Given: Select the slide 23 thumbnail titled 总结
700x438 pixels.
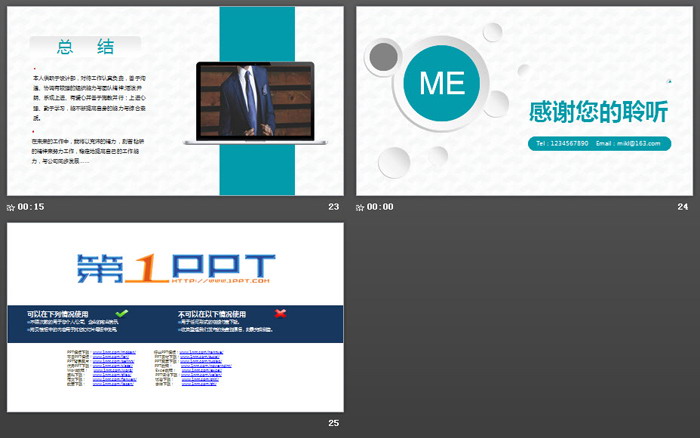Looking at the screenshot, I should tap(175, 101).
